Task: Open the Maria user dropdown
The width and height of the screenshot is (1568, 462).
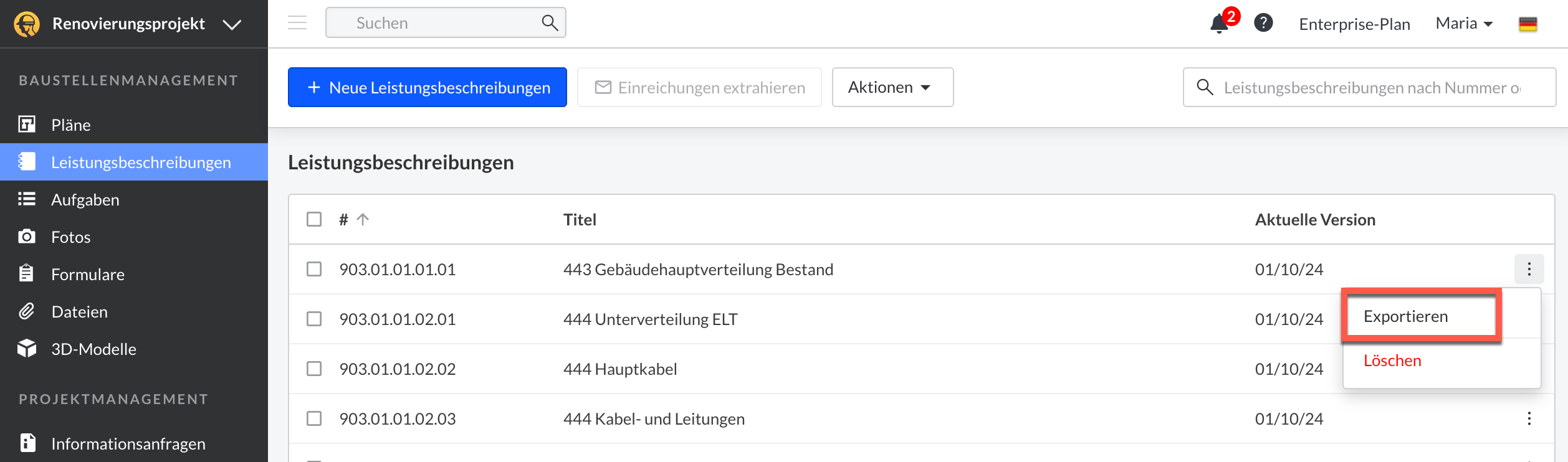Action: coord(1464,24)
